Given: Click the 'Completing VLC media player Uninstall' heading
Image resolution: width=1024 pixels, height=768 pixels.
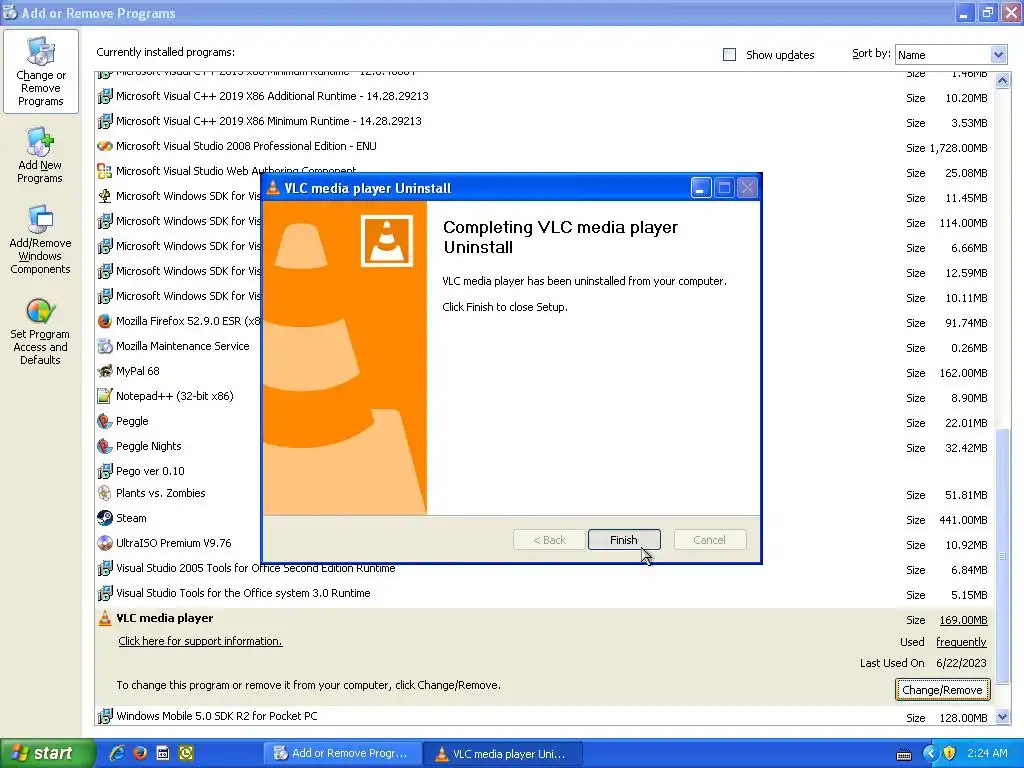Looking at the screenshot, I should [560, 237].
